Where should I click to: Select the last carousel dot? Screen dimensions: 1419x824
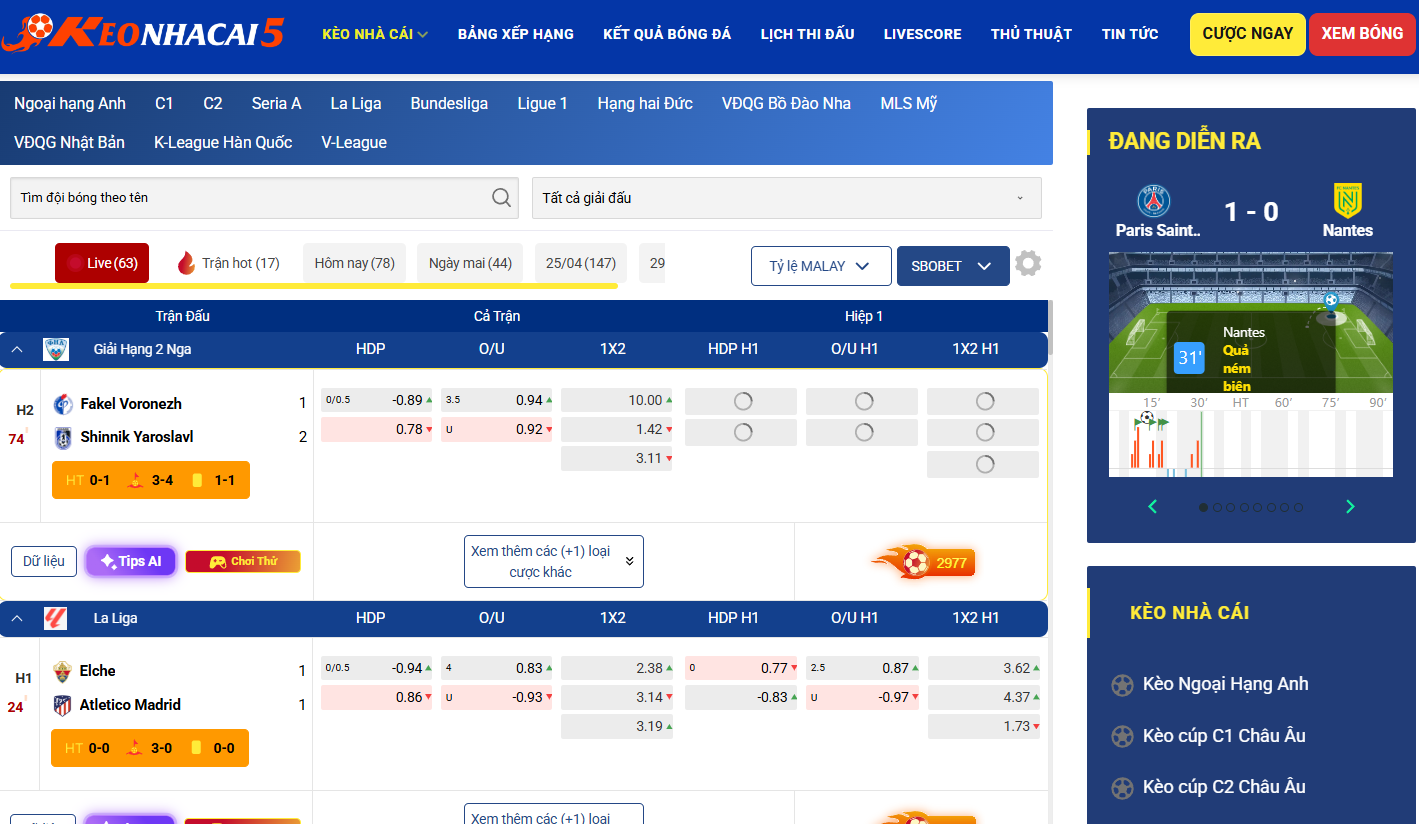point(1298,507)
